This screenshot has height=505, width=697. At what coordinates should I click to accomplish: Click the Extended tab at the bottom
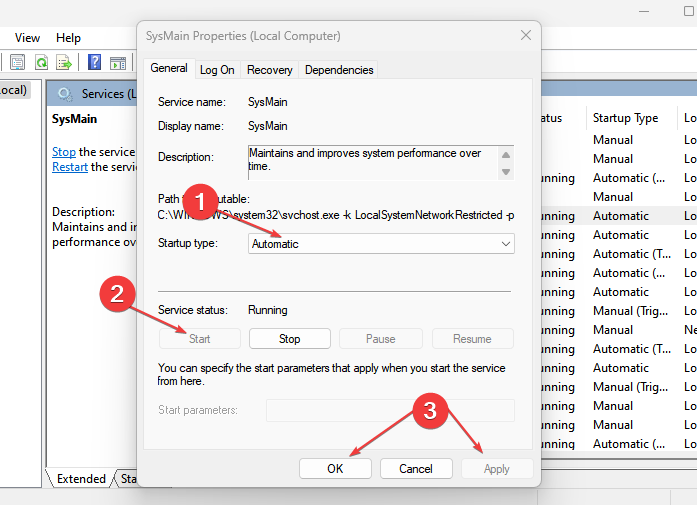81,479
